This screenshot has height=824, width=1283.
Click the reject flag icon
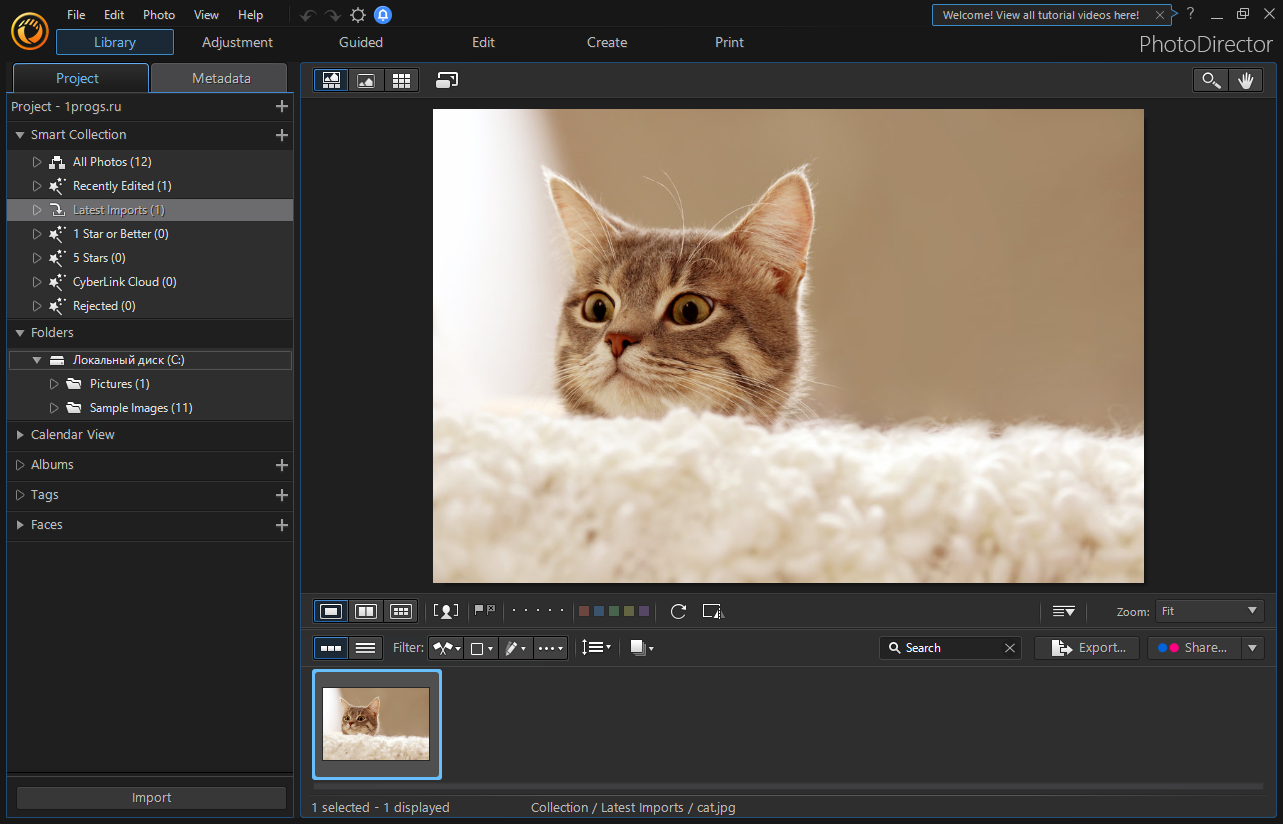[490, 609]
